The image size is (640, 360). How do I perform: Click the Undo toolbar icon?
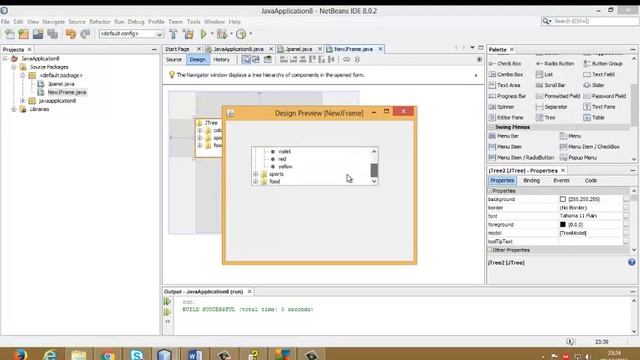tap(71, 34)
